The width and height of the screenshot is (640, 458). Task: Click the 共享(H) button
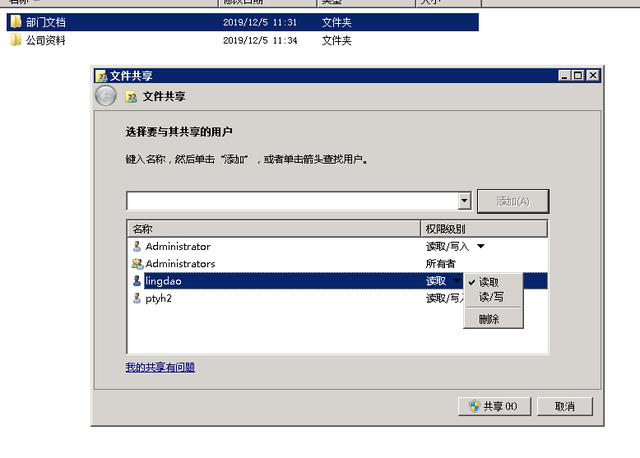(494, 406)
